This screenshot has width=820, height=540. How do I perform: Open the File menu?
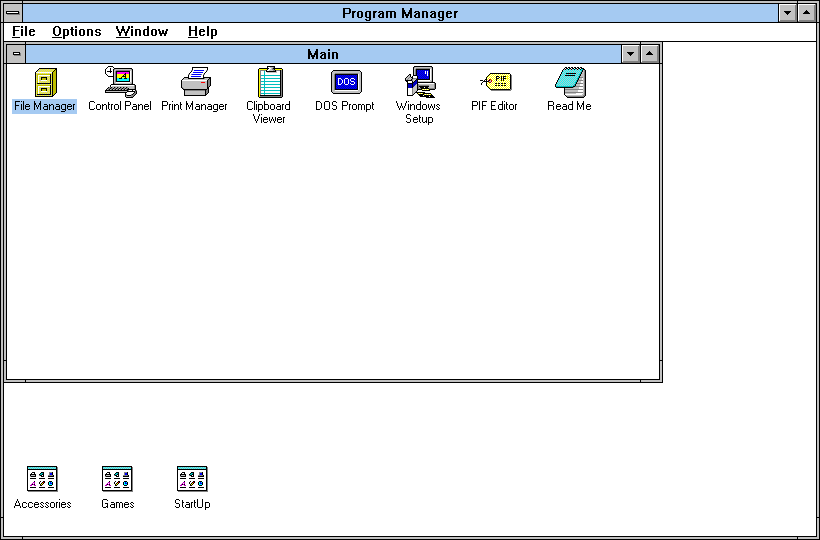(x=24, y=31)
